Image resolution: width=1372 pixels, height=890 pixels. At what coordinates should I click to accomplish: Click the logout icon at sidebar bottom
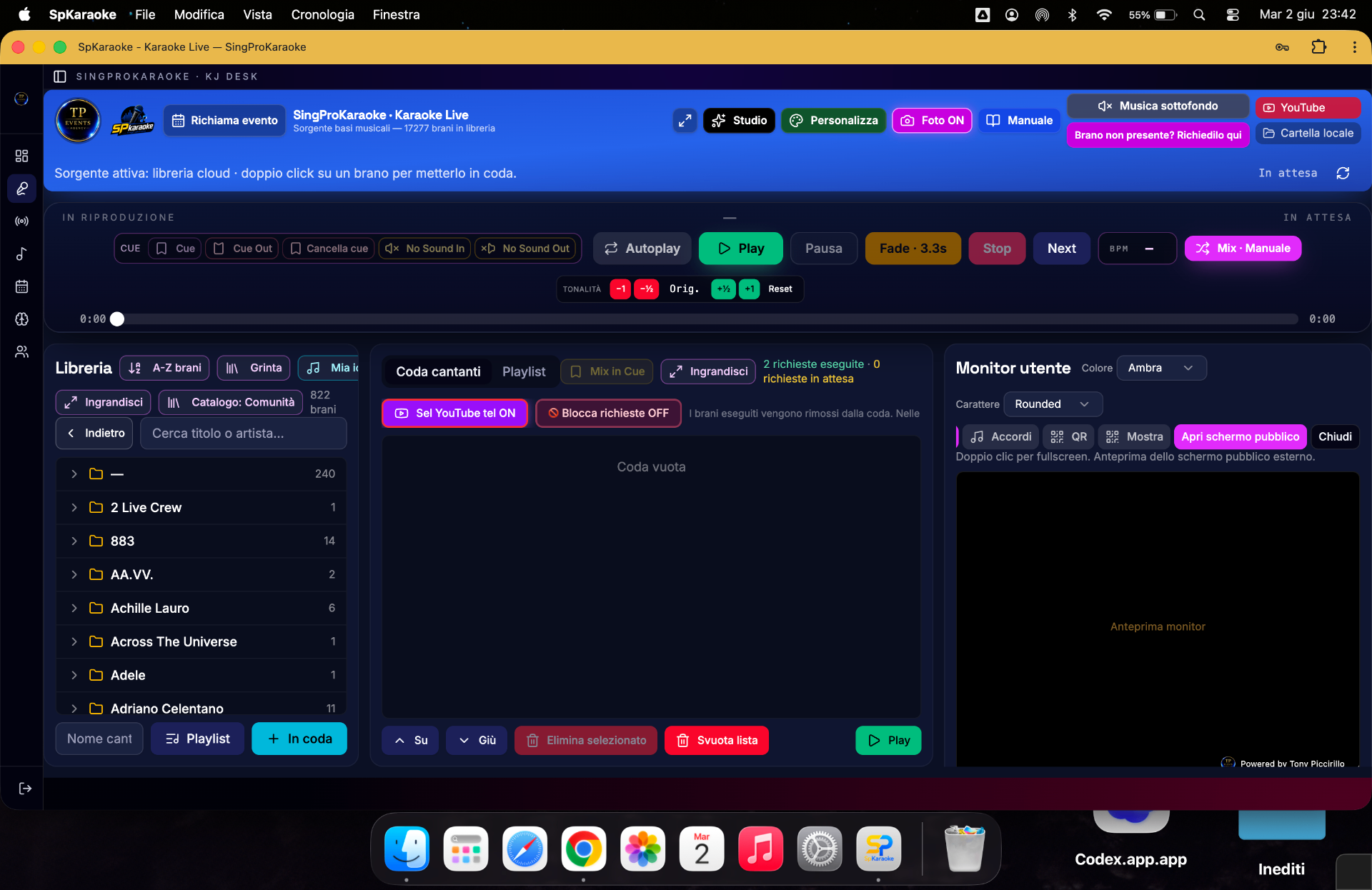(x=25, y=789)
